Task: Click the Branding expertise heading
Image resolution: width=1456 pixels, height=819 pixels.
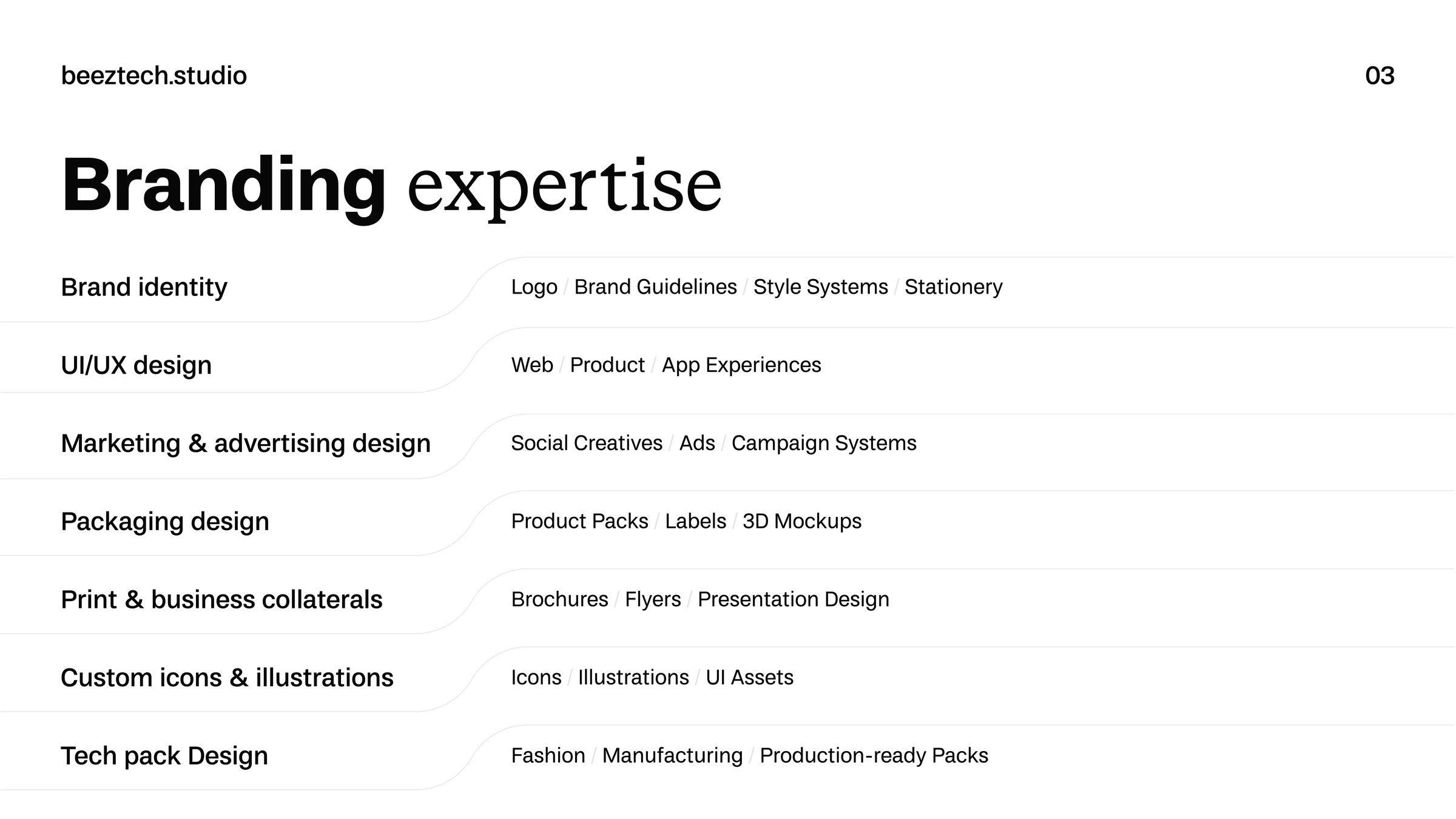Action: (392, 186)
